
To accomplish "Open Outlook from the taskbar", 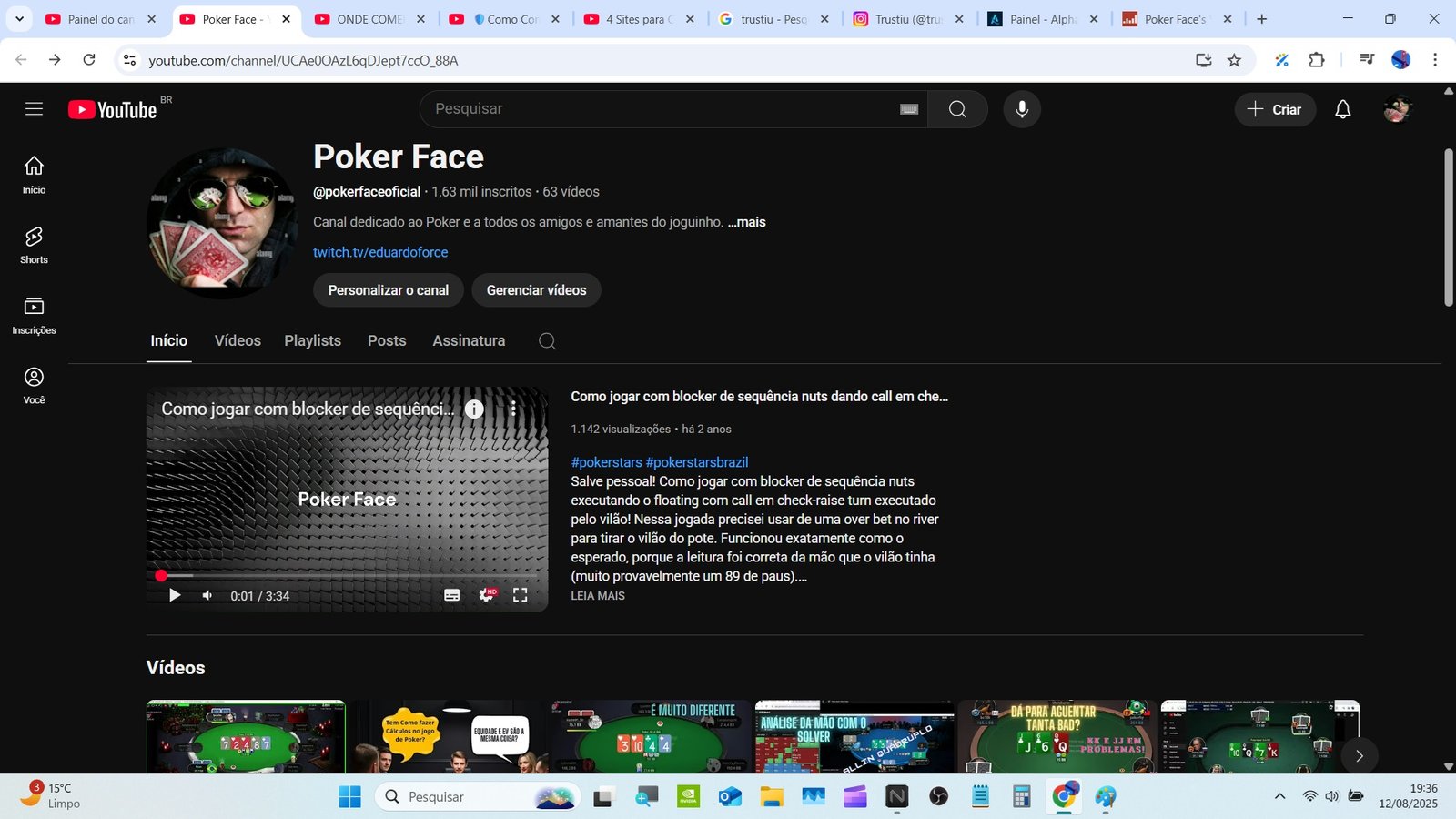I will [730, 797].
